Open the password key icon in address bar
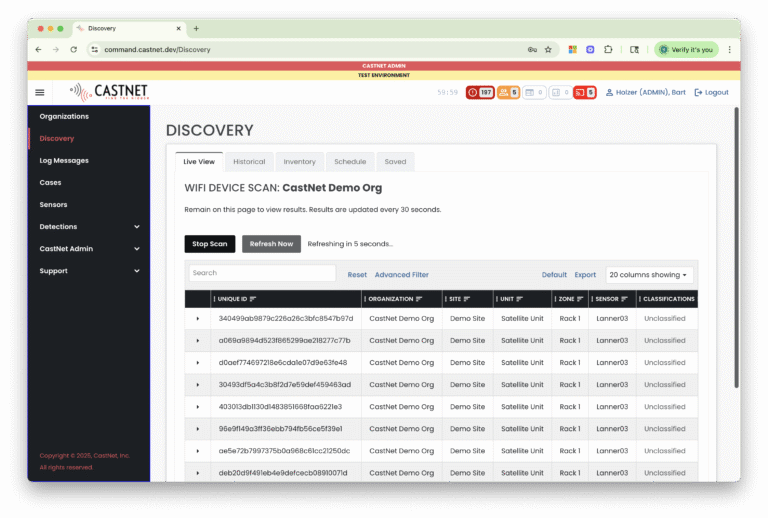Image resolution: width=768 pixels, height=518 pixels. tap(532, 49)
